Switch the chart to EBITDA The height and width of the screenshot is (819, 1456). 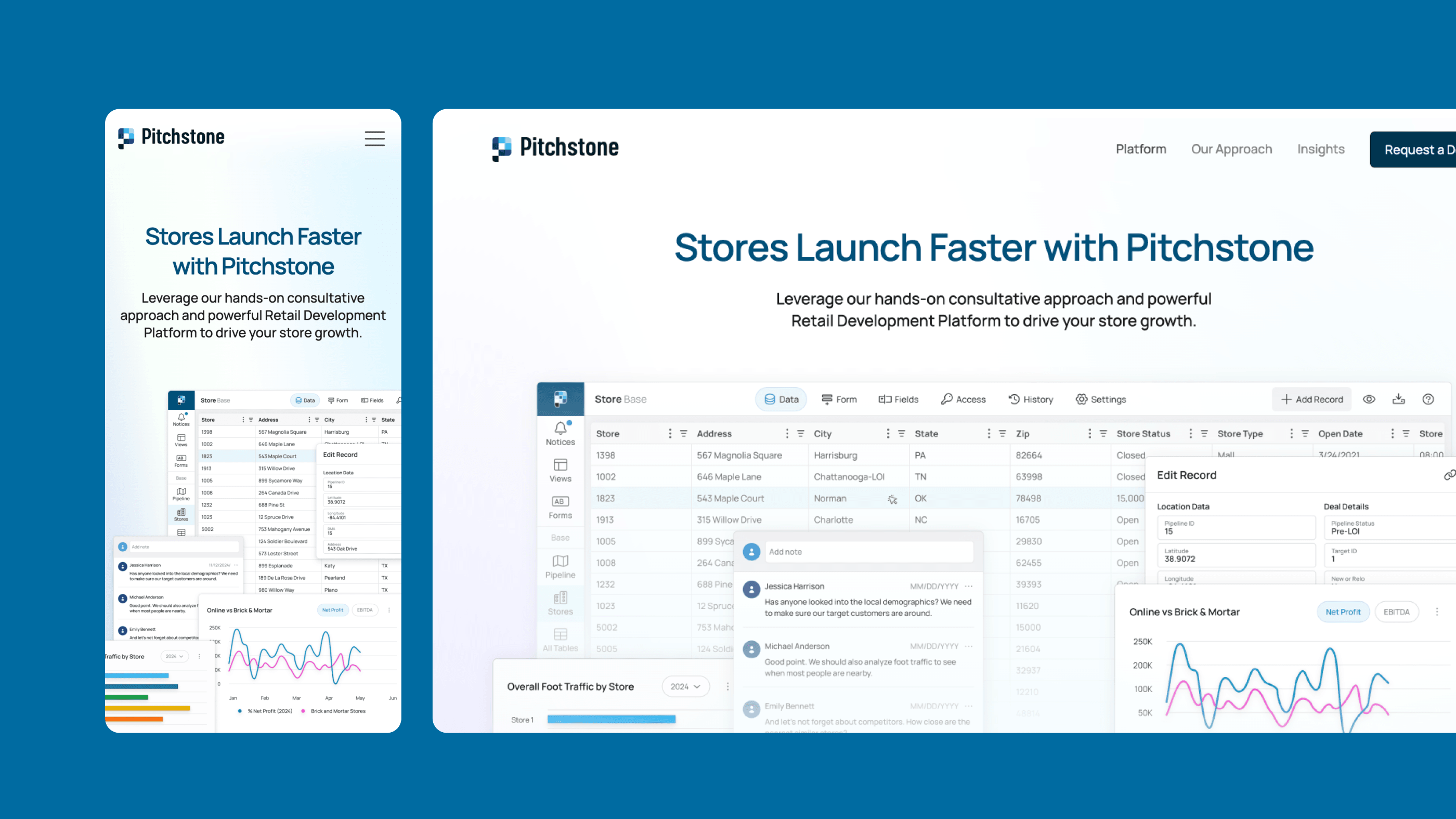1397,612
